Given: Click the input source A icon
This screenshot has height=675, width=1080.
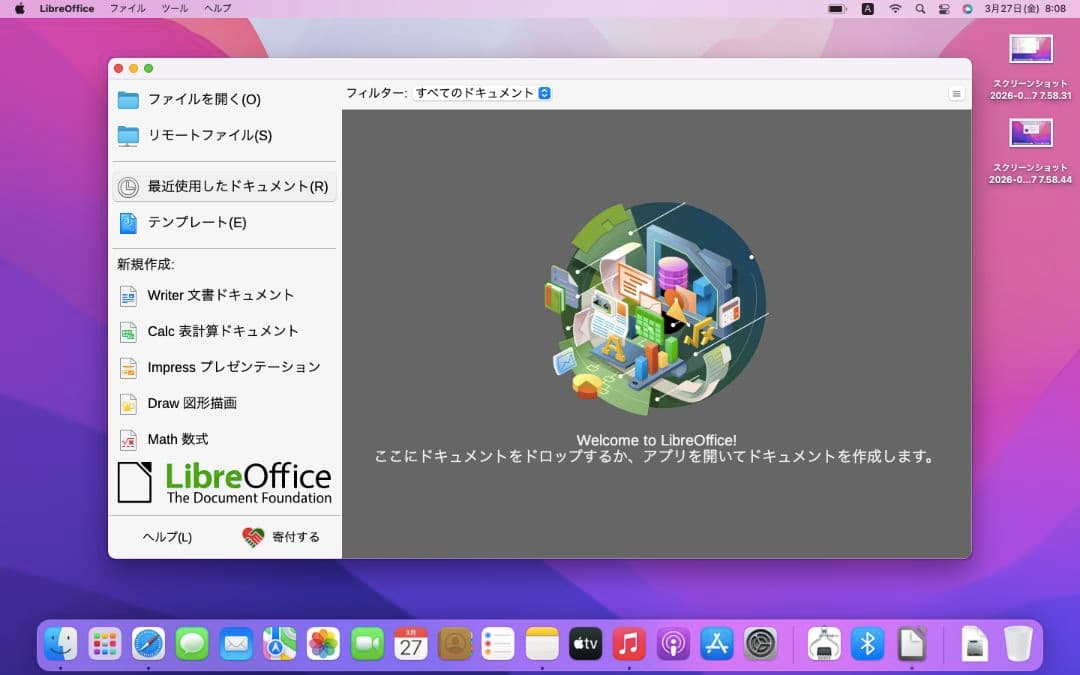Looking at the screenshot, I should pyautogui.click(x=868, y=8).
